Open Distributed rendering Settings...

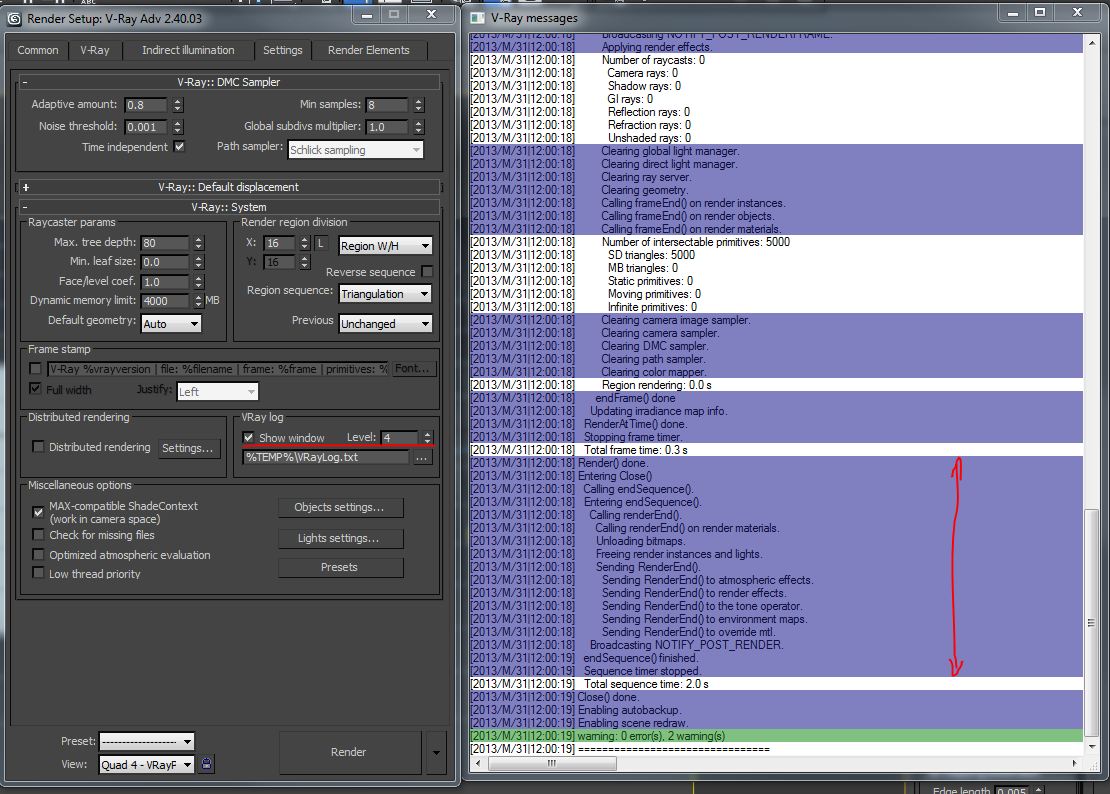tap(188, 448)
